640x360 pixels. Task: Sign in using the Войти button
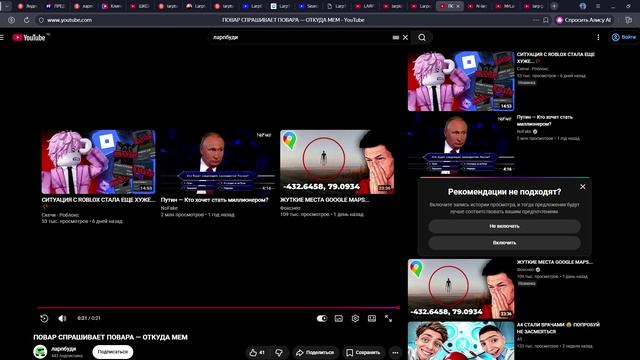[624, 37]
